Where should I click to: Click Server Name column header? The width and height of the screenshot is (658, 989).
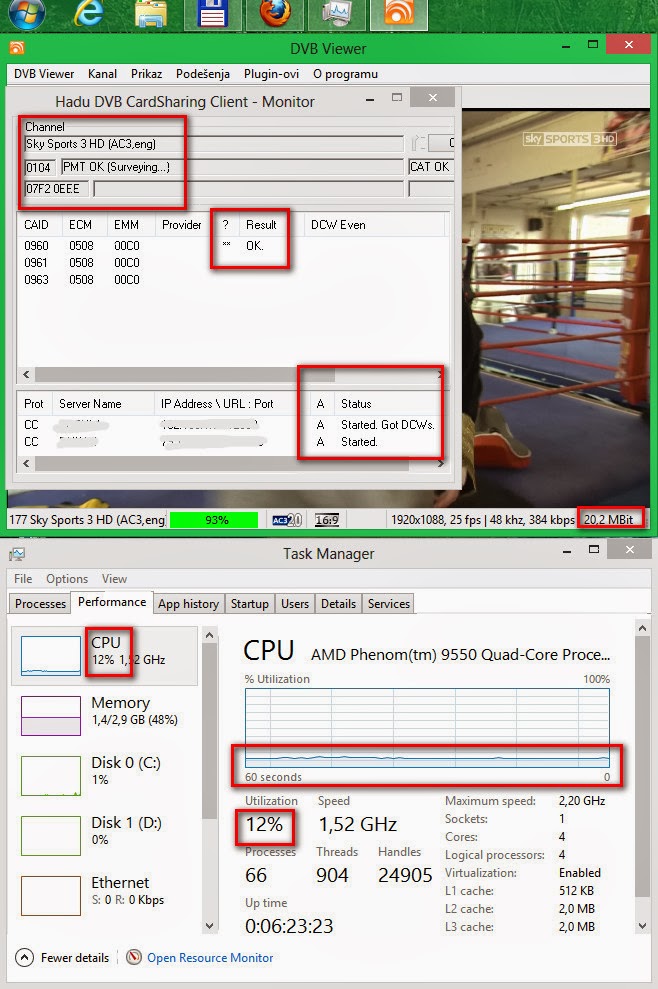click(x=90, y=404)
